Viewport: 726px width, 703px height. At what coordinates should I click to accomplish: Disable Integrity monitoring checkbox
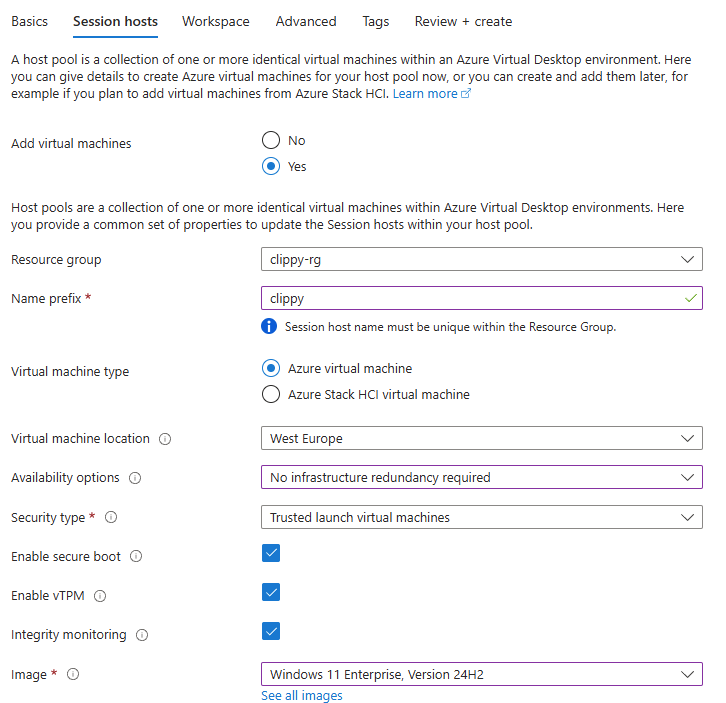point(271,631)
